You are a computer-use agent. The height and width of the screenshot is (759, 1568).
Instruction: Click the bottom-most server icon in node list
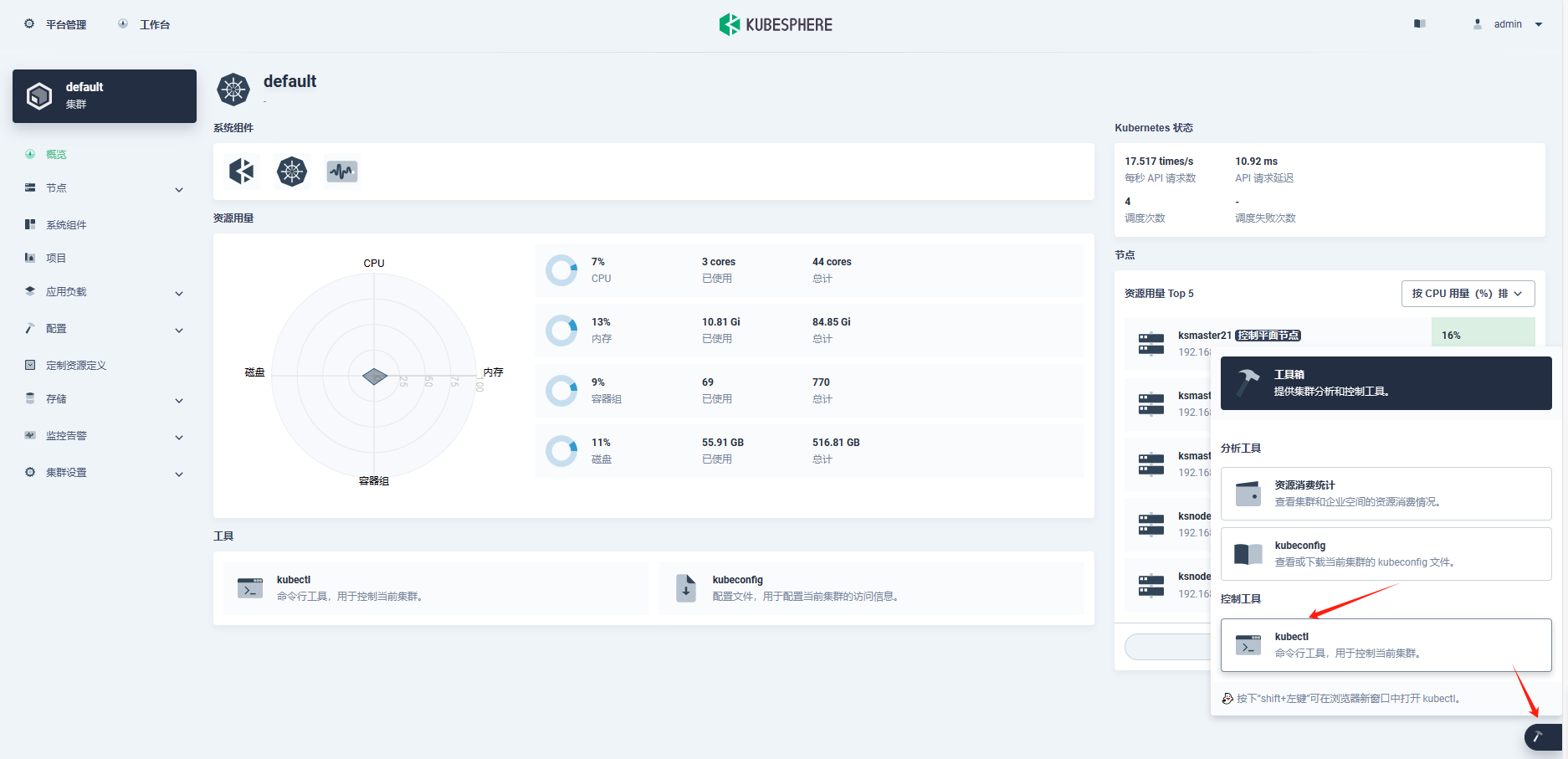[1151, 585]
